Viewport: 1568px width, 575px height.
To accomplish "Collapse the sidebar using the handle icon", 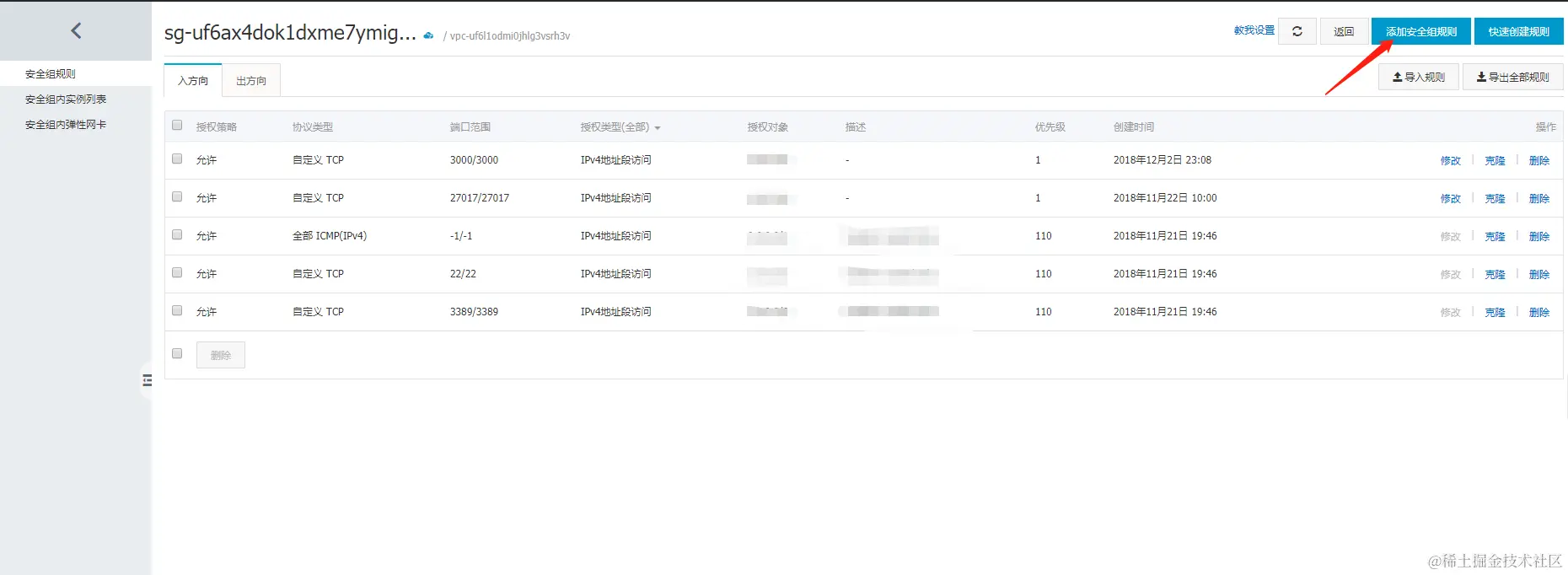I will pos(147,380).
